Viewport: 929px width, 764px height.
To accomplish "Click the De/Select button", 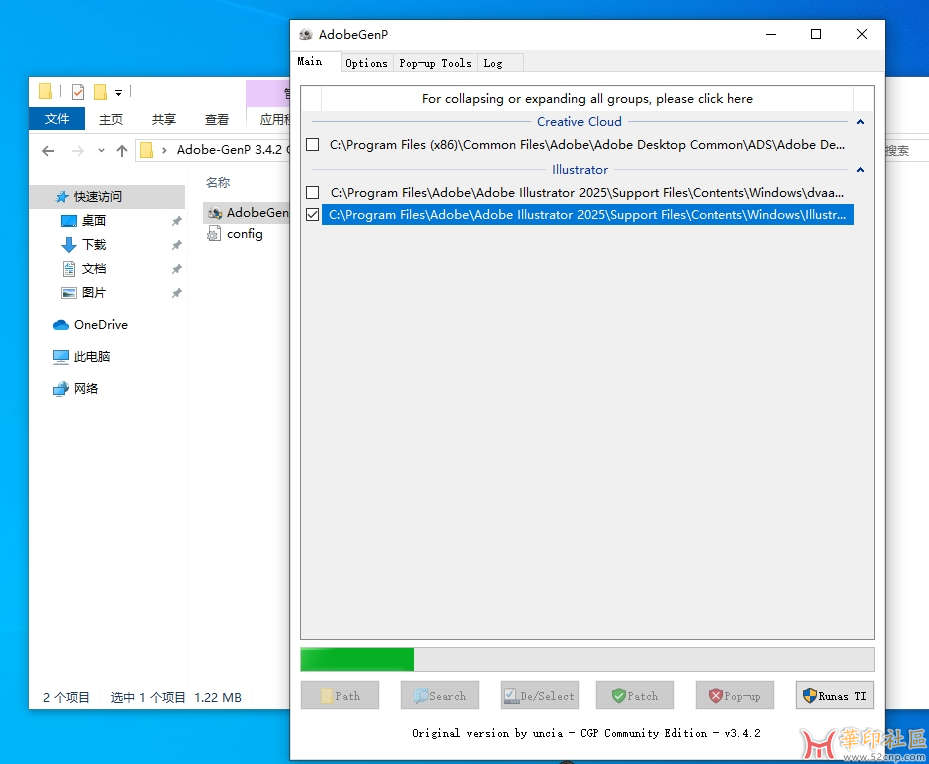I will coord(540,696).
